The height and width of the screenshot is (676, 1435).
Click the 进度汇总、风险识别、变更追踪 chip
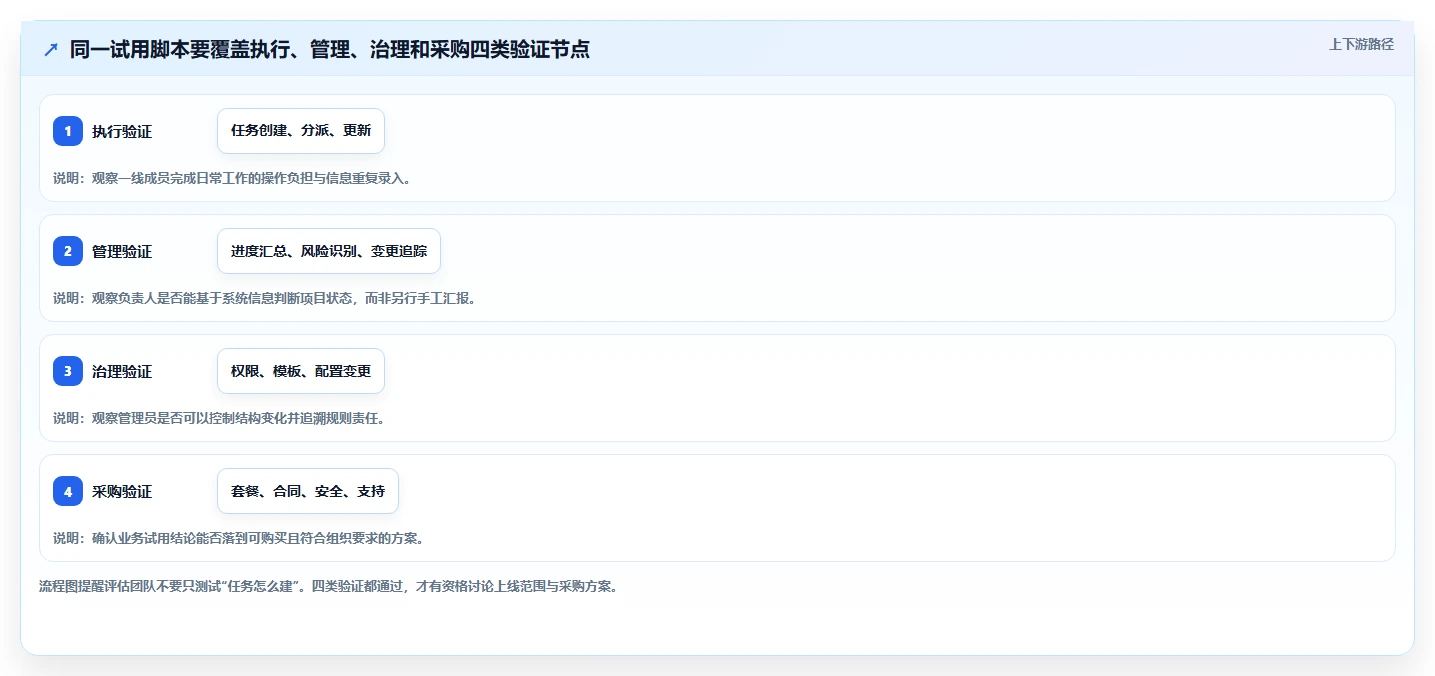(x=329, y=251)
